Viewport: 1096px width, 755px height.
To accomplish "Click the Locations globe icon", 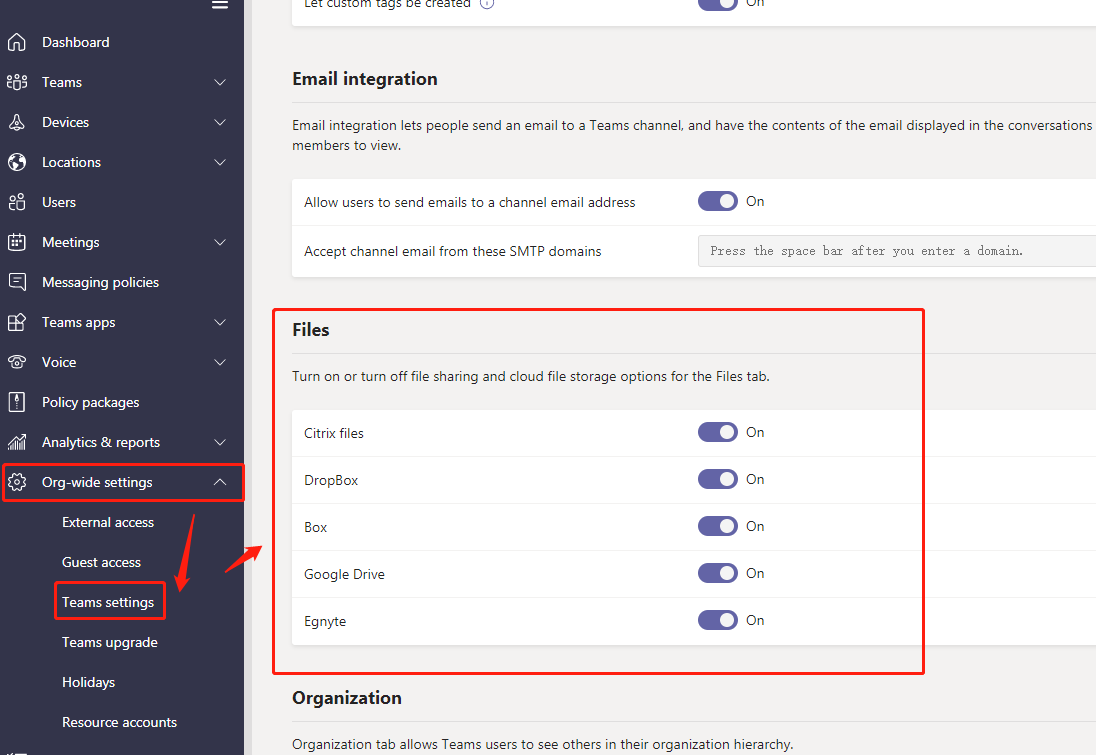I will coord(17,162).
